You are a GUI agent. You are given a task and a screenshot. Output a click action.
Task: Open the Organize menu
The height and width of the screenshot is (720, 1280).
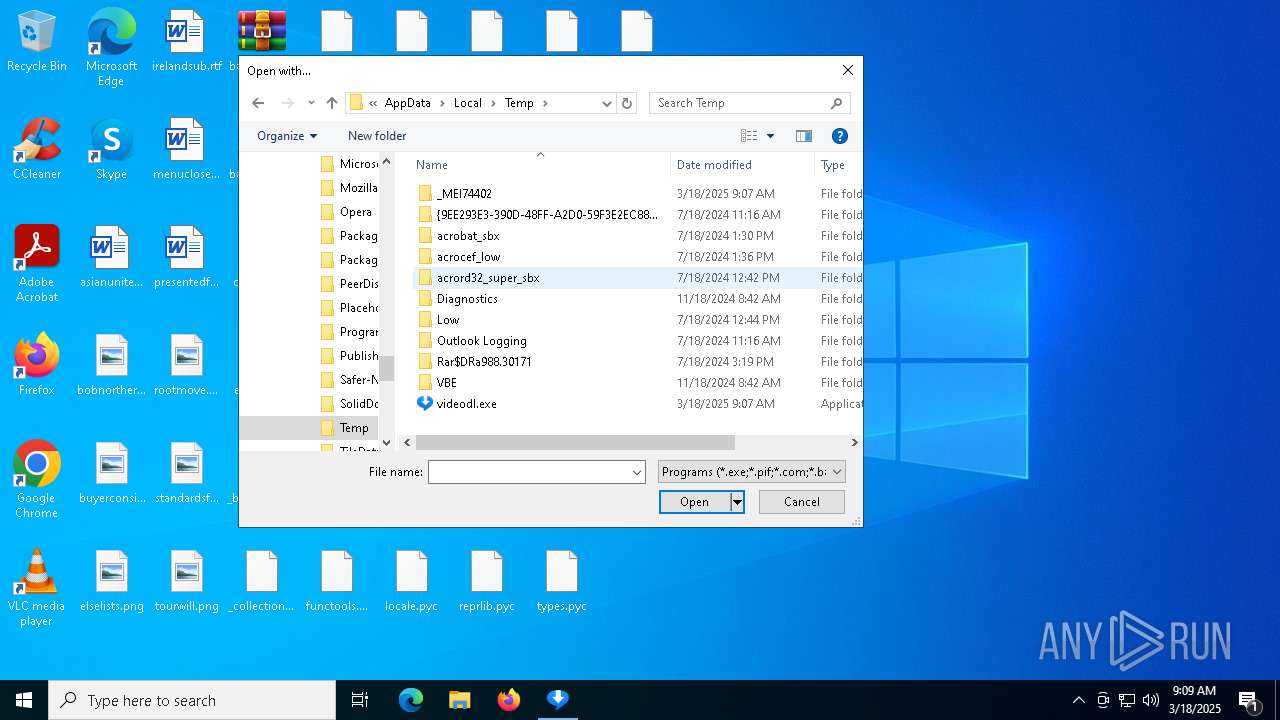tap(287, 136)
